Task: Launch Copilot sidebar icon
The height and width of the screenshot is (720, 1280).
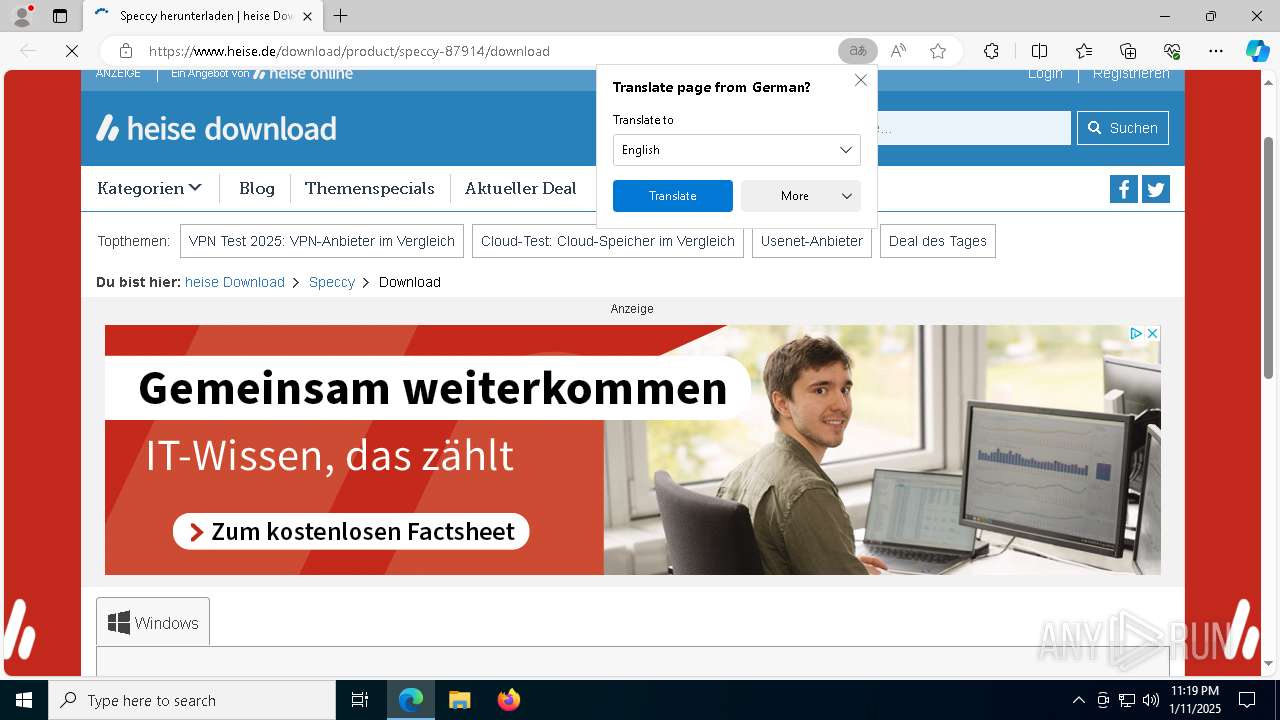Action: click(x=1257, y=51)
